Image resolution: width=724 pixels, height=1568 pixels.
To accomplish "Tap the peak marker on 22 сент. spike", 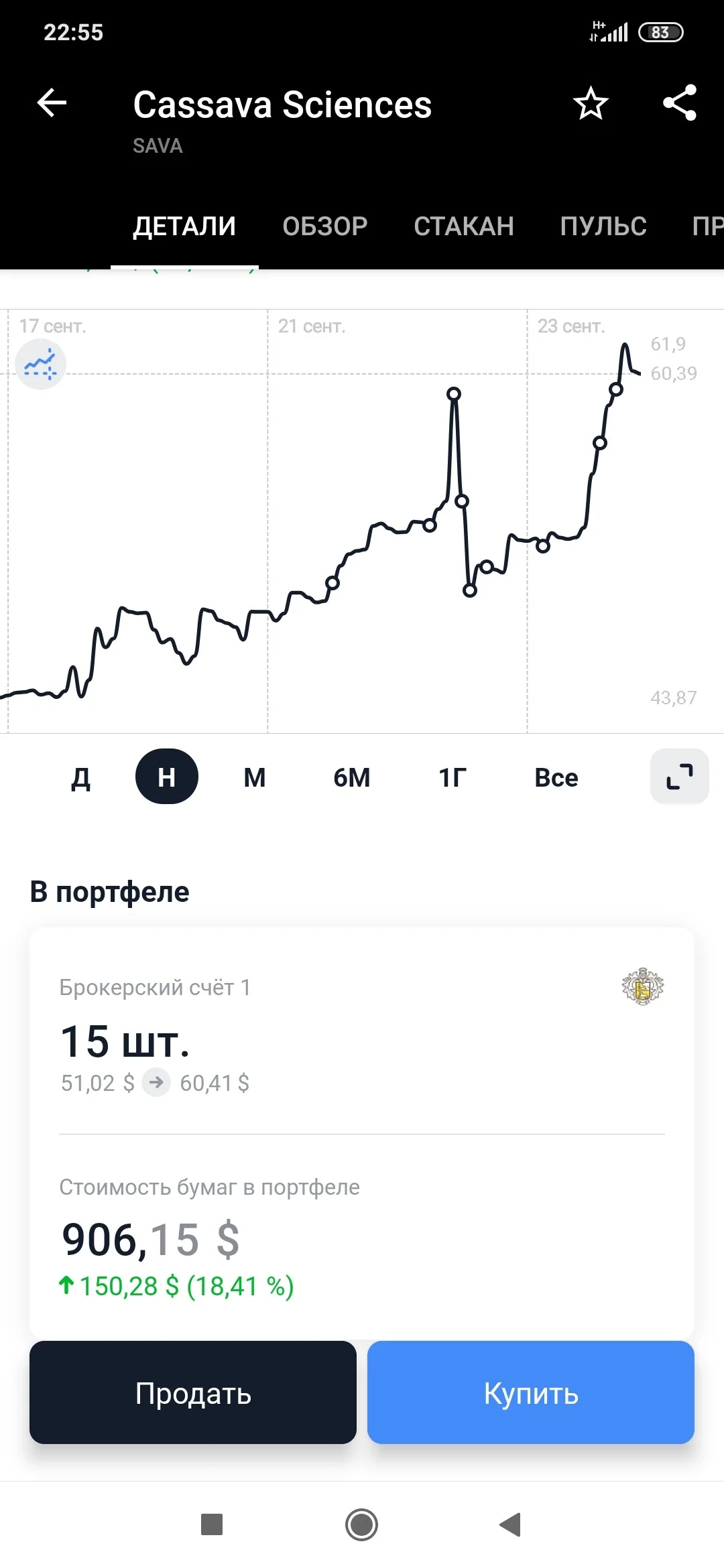I will (x=454, y=393).
